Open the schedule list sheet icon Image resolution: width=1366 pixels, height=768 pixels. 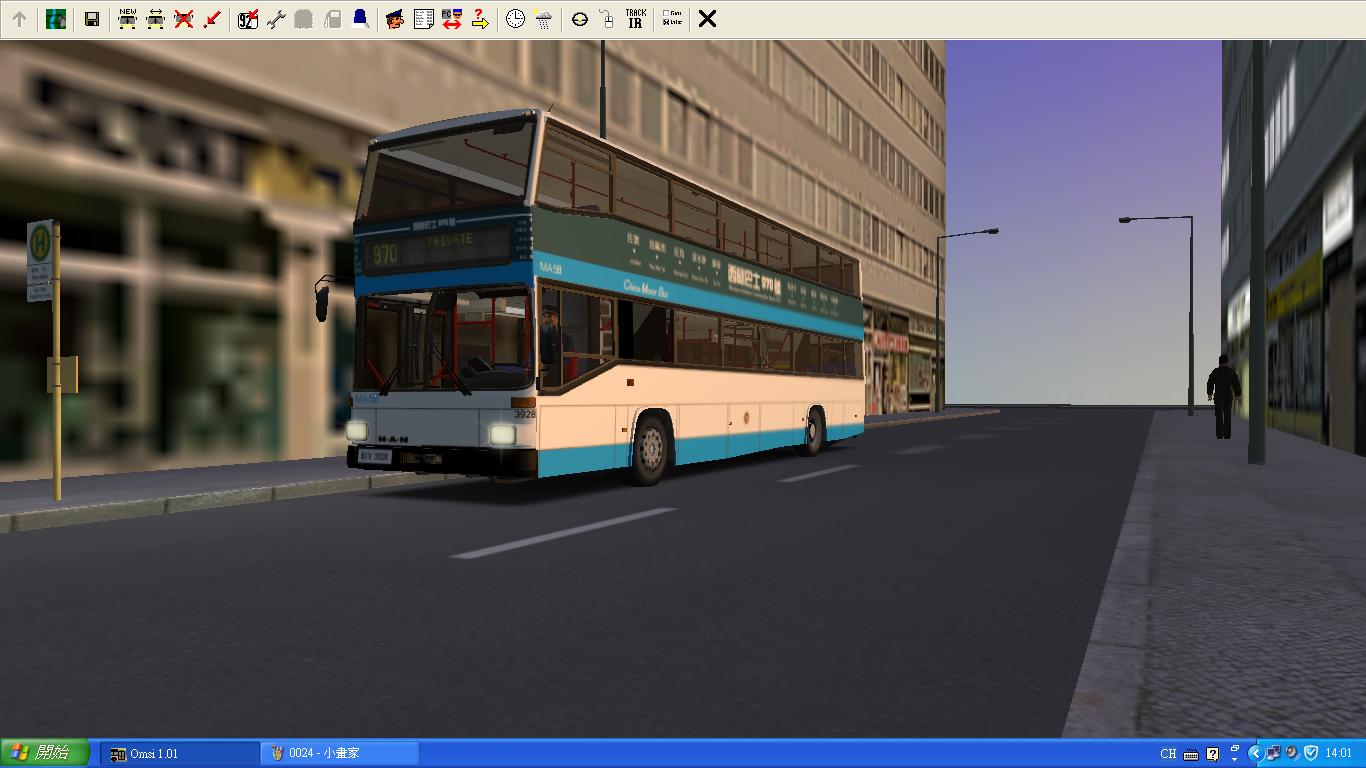[x=423, y=19]
